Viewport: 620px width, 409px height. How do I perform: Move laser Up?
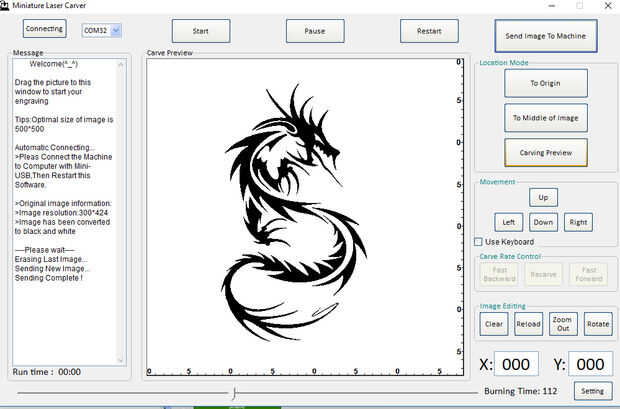543,197
